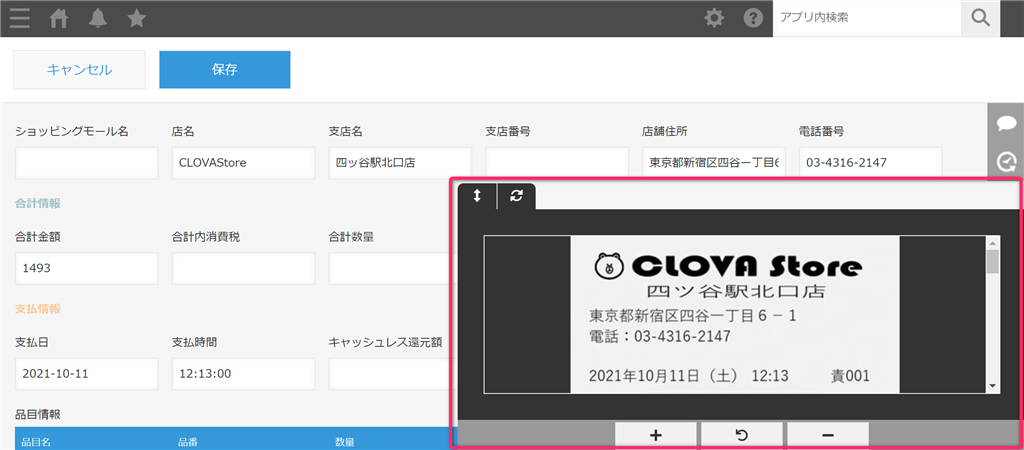Image resolution: width=1024 pixels, height=450 pixels.
Task: Rotate the receipt image counterclockwise
Action: [x=742, y=435]
